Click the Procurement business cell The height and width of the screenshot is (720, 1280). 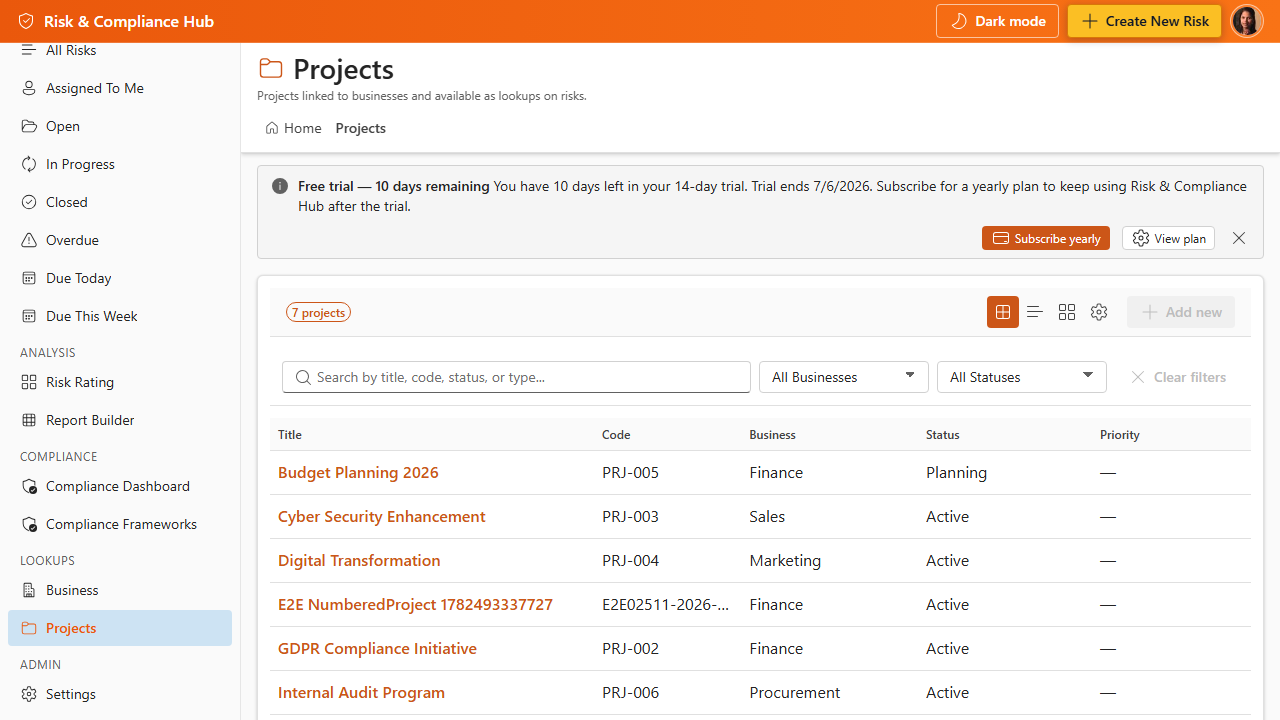point(794,692)
